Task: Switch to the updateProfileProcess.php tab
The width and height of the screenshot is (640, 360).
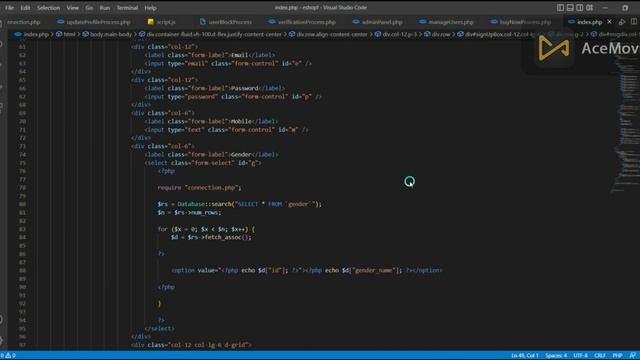Action: 94,22
